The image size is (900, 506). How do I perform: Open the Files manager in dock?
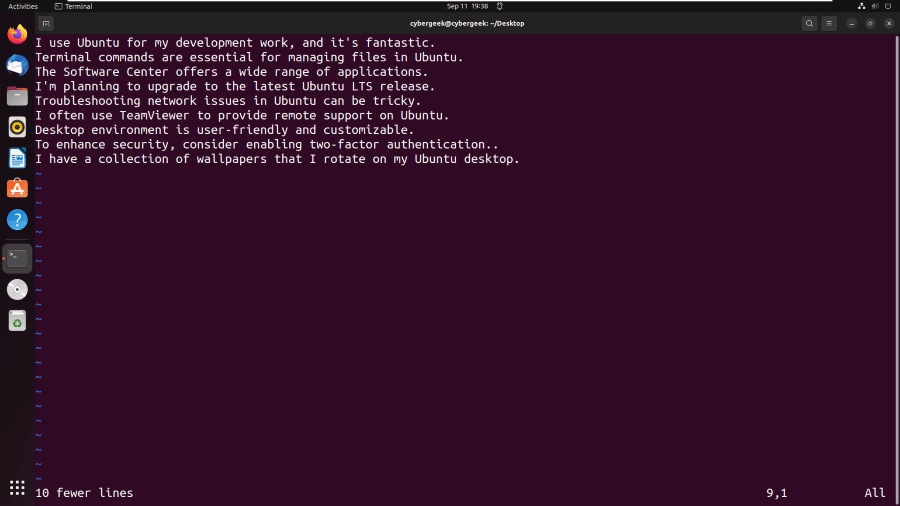[17, 96]
